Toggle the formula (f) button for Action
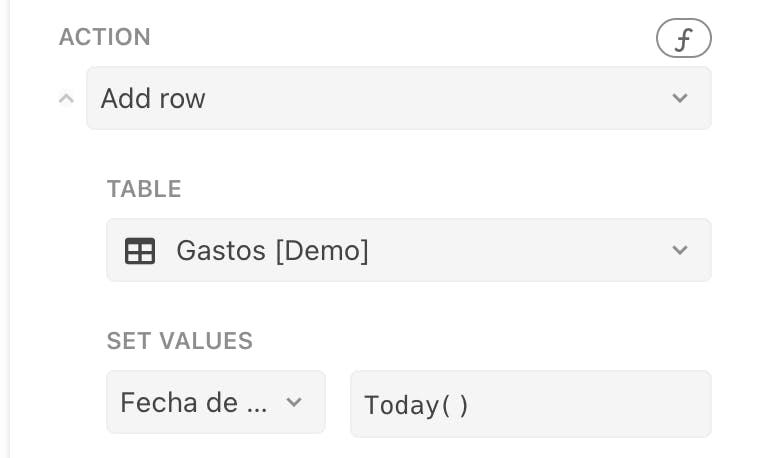This screenshot has width=760, height=458. 683,40
